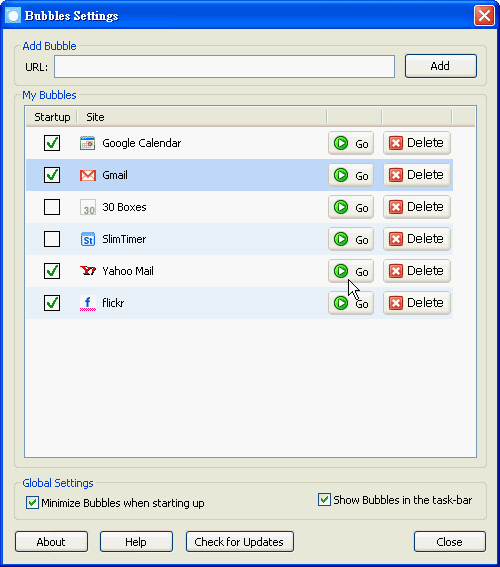The height and width of the screenshot is (567, 500).
Task: Enable startup for SlimTimer
Action: click(52, 239)
